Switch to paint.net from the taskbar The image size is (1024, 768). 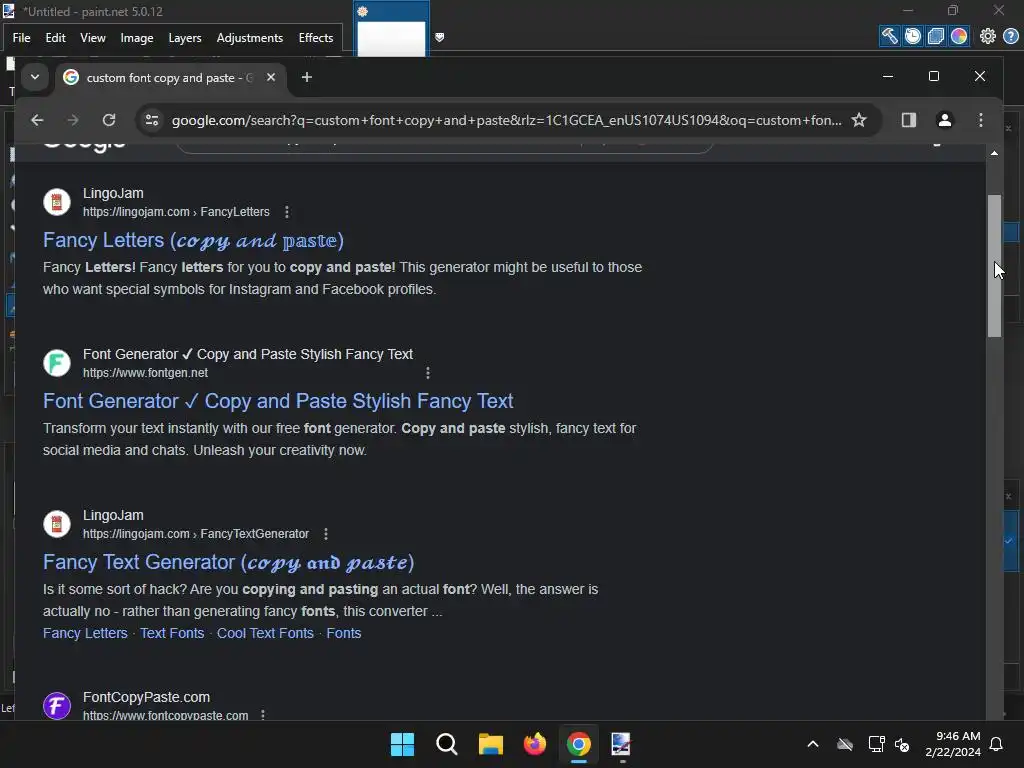[622, 744]
